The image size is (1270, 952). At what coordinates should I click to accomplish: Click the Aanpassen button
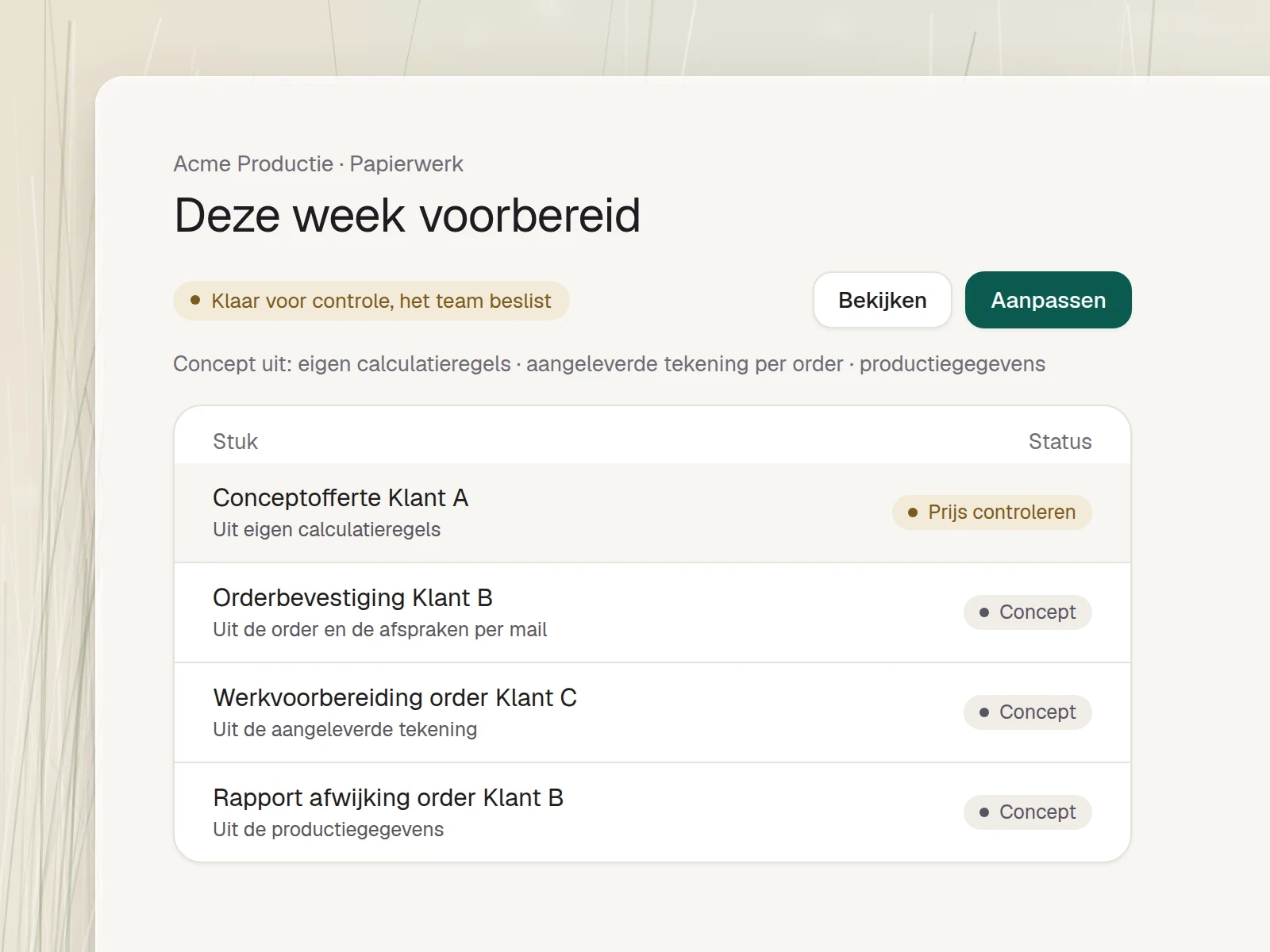point(1048,300)
